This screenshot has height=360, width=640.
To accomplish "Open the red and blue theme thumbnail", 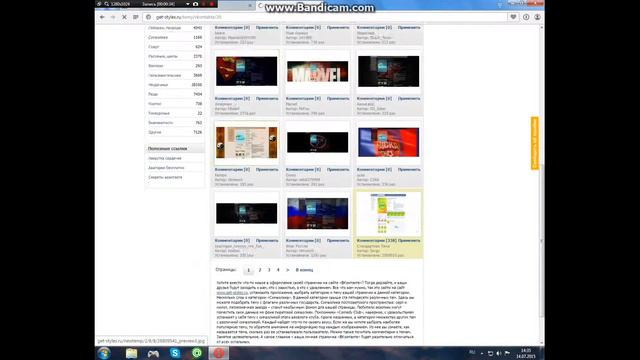I will [389, 142].
